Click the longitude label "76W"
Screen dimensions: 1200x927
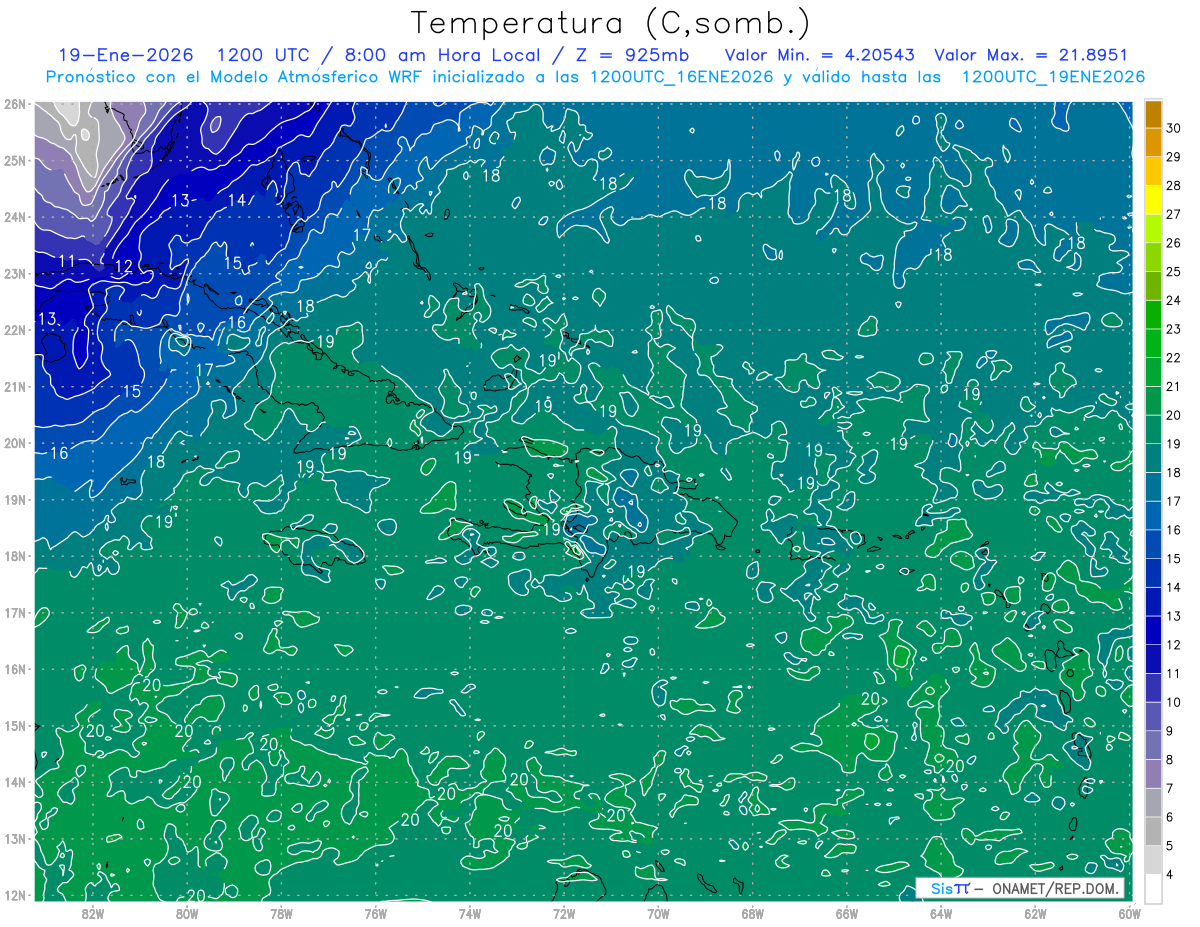click(375, 913)
